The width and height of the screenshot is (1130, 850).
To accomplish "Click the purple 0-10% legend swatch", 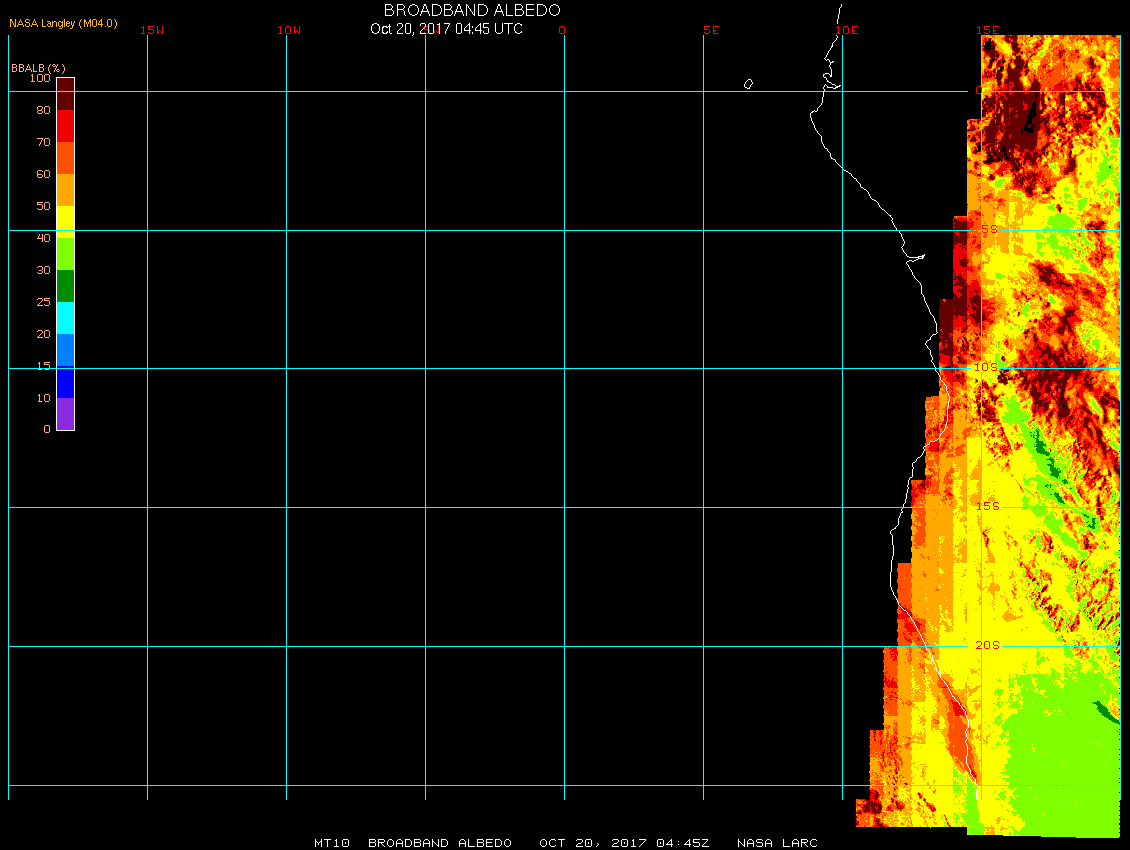I will click(x=65, y=414).
